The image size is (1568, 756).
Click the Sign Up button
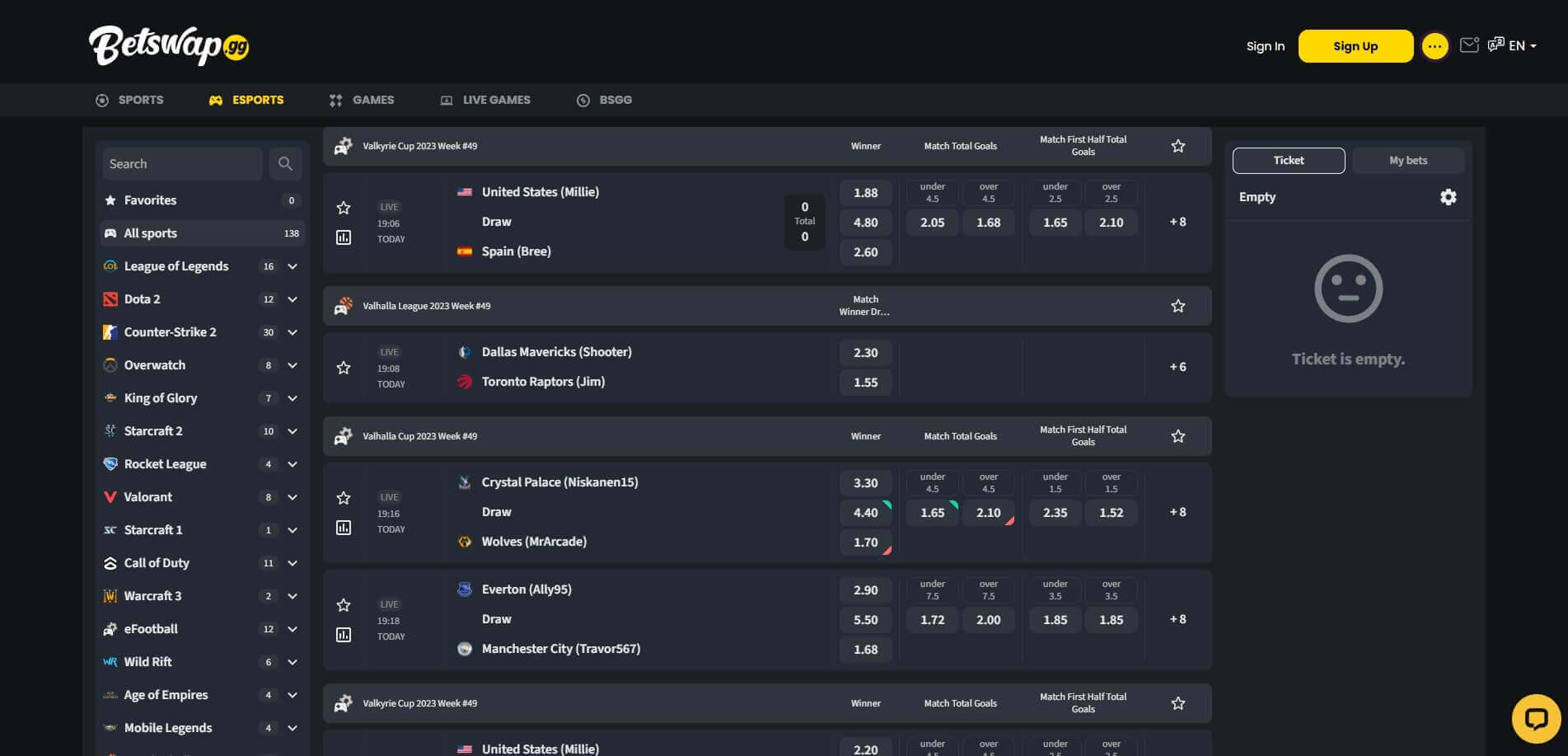tap(1355, 46)
